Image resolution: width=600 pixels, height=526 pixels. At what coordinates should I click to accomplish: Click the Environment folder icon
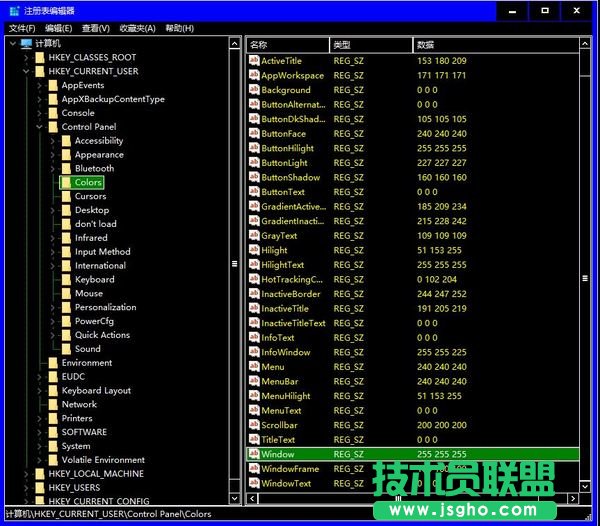tap(53, 363)
